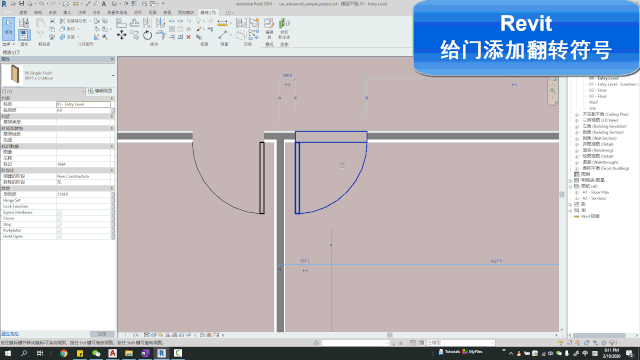Click the red Delete X icon
The image size is (640, 360).
[x=189, y=37]
